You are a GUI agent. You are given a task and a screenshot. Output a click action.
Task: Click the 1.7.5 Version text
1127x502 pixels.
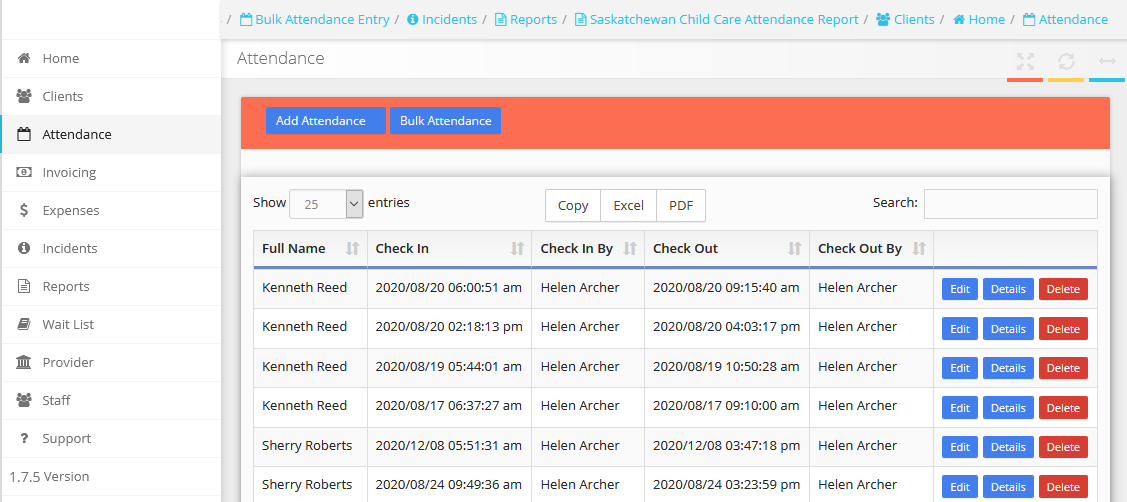49,476
